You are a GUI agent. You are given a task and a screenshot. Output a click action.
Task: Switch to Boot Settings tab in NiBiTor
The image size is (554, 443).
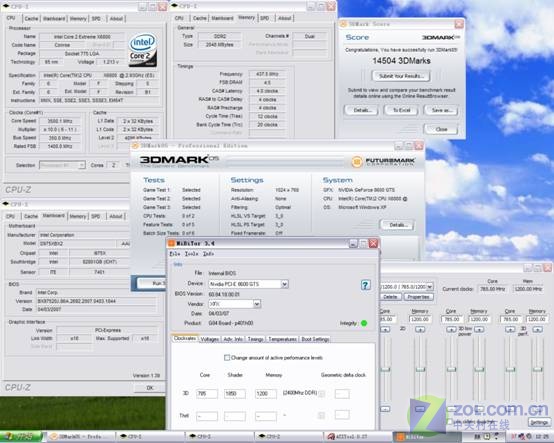pos(315,339)
